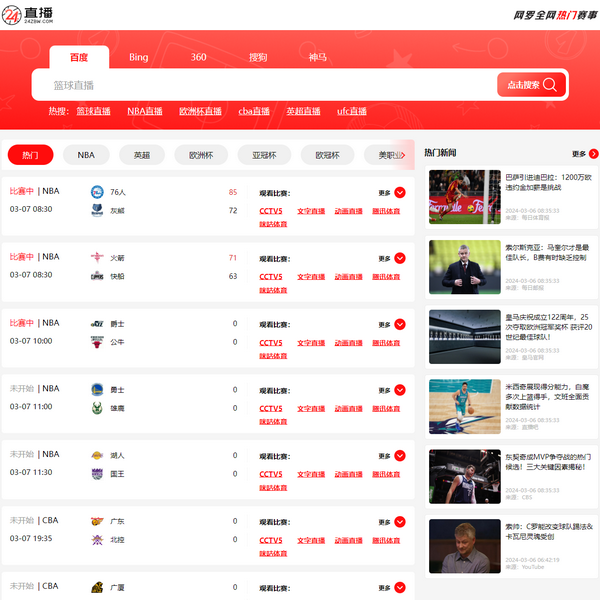This screenshot has width=600, height=600.
Task: Open the 巴萨引进迪巴拉 news thumbnail
Action: coord(464,197)
